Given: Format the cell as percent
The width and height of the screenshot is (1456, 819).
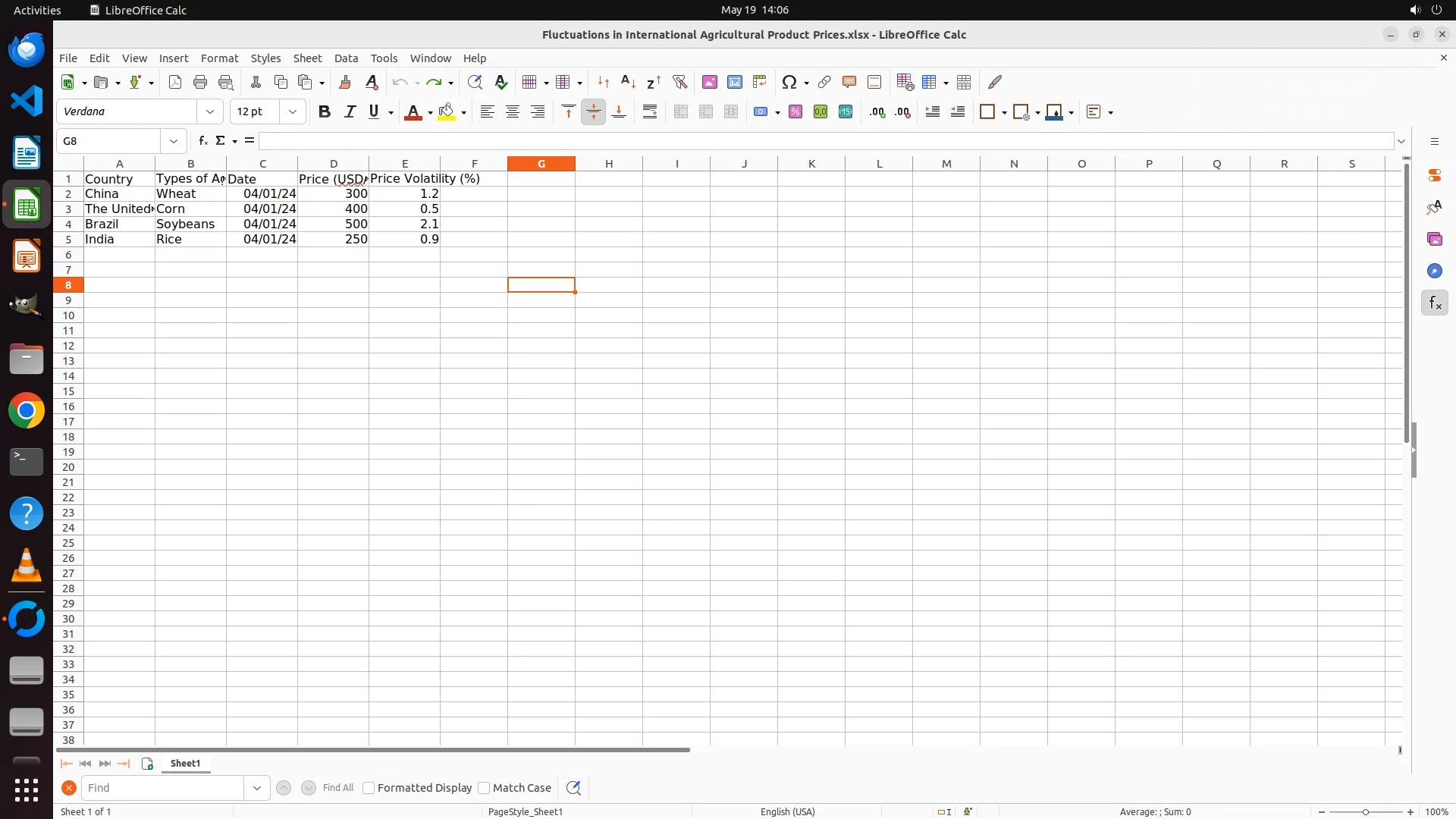Looking at the screenshot, I should coord(795,112).
